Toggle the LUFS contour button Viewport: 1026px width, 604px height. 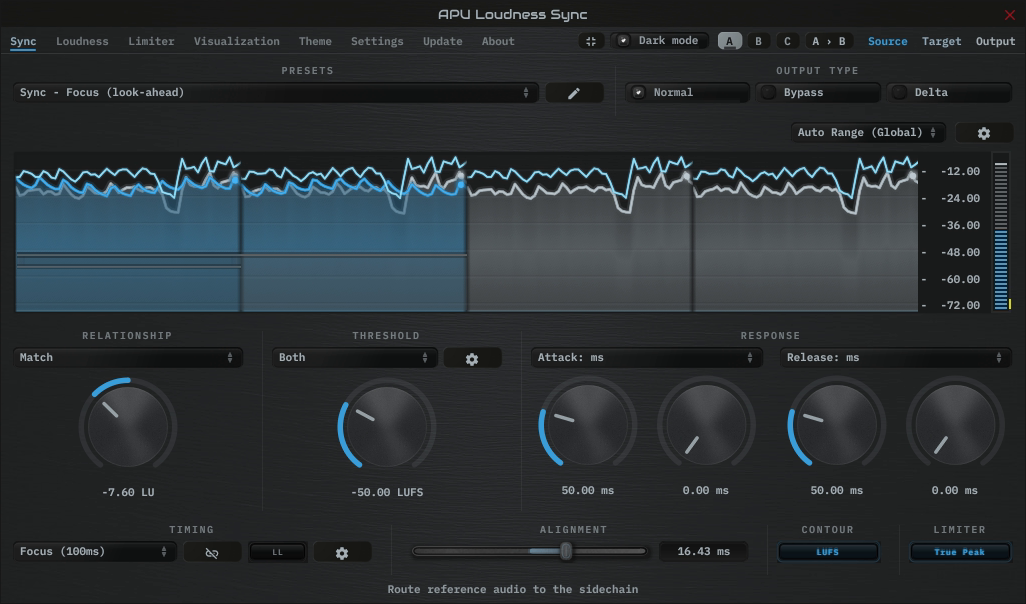(x=828, y=552)
